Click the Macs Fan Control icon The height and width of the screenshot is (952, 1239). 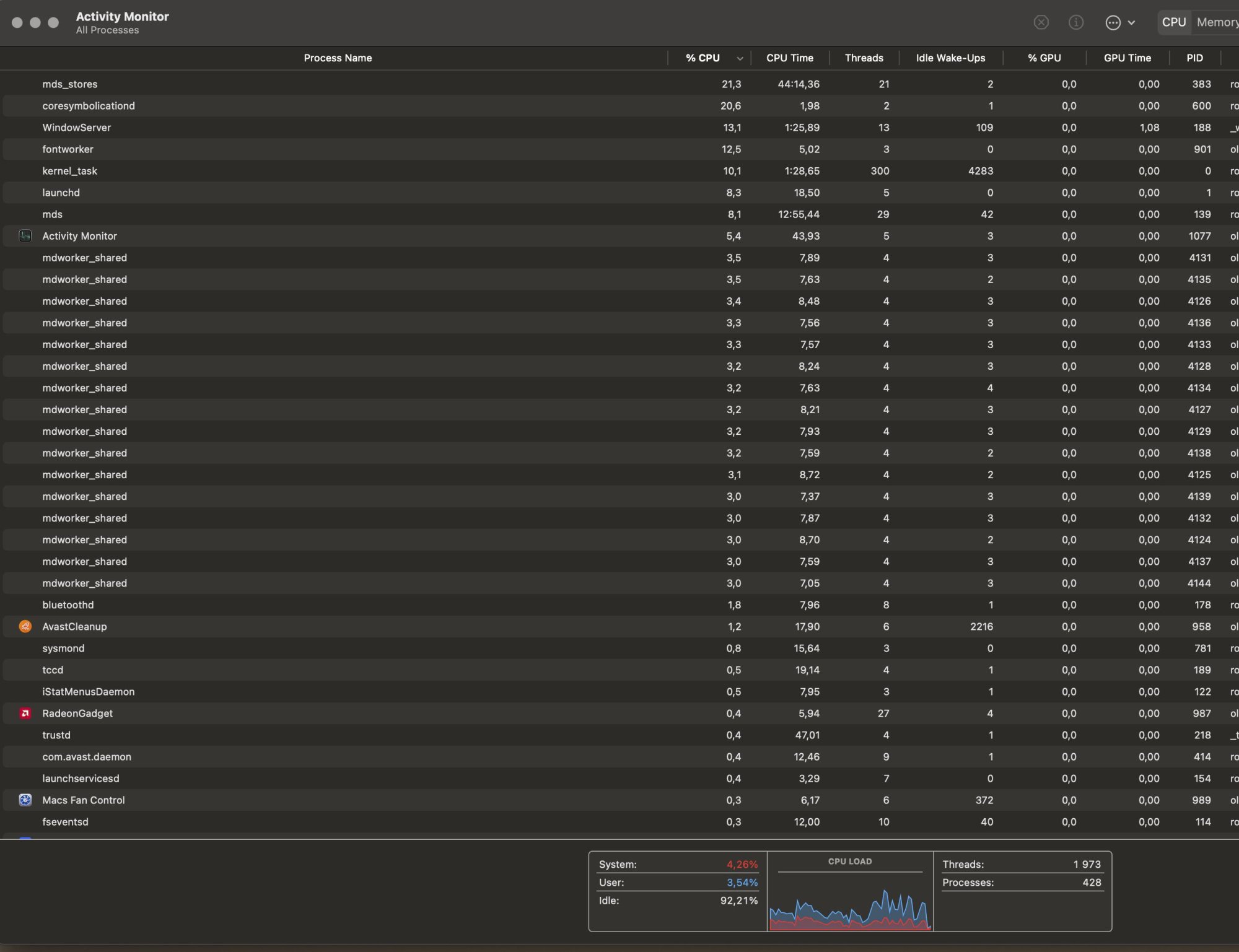coord(25,800)
